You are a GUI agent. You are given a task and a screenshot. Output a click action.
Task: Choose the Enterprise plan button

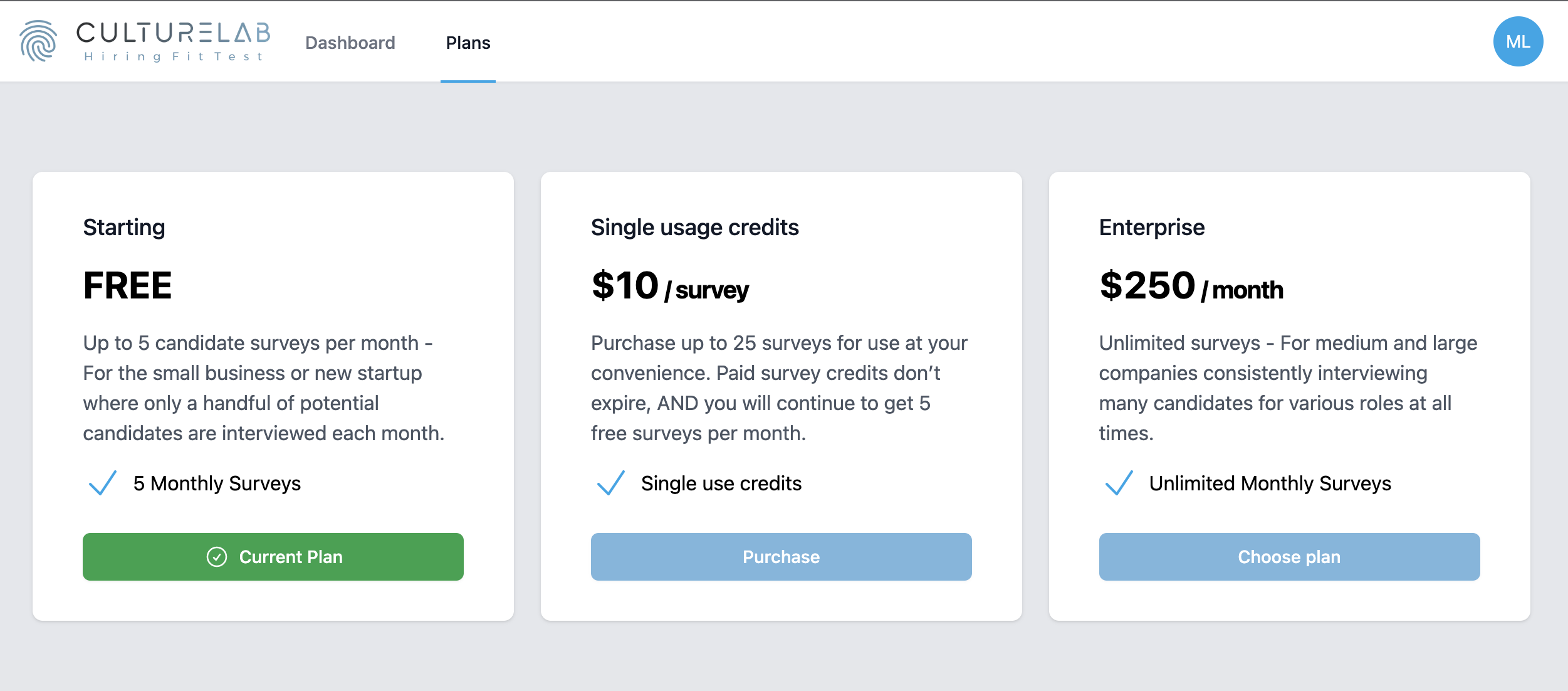click(x=1290, y=557)
